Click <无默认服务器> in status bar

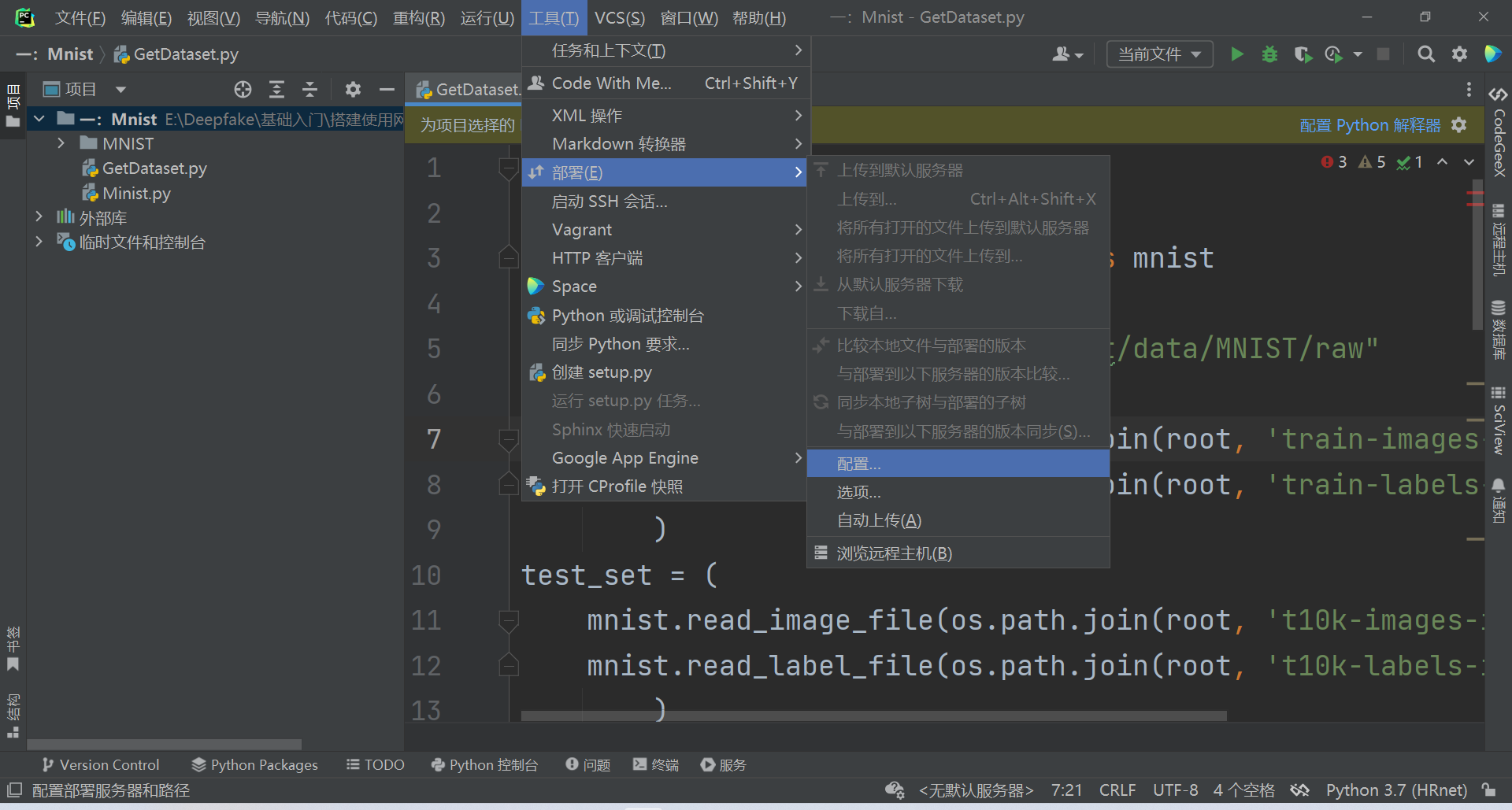point(976,790)
